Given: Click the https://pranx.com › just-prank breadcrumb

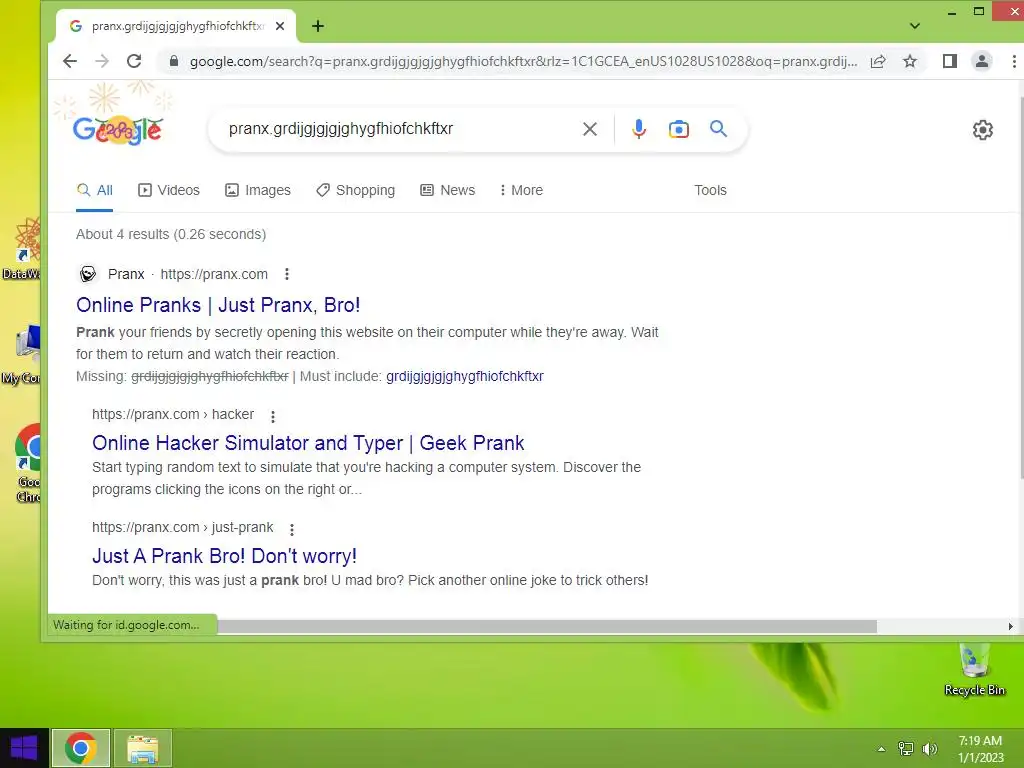Looking at the screenshot, I should (183, 528).
